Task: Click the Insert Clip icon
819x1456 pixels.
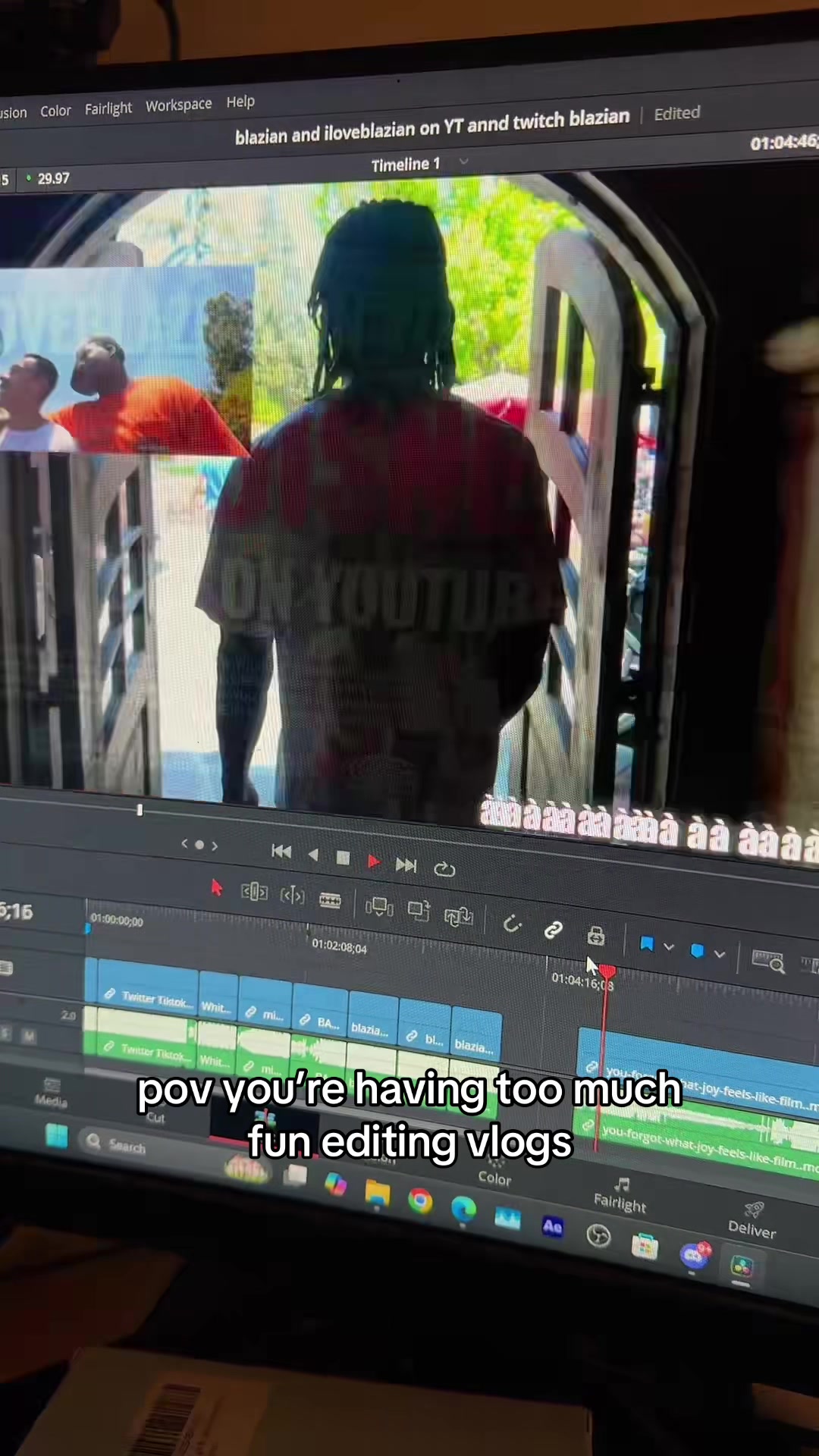Action: (x=379, y=906)
